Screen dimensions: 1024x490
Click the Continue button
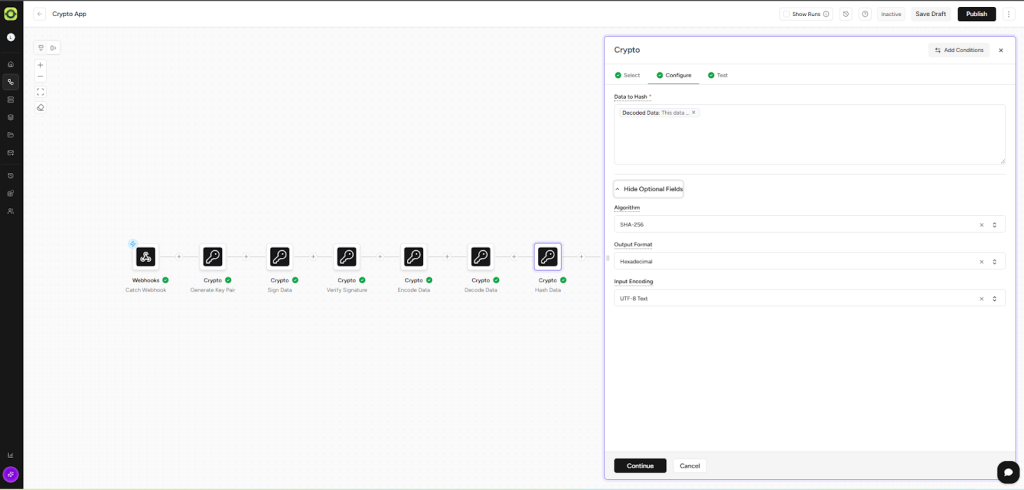[640, 466]
